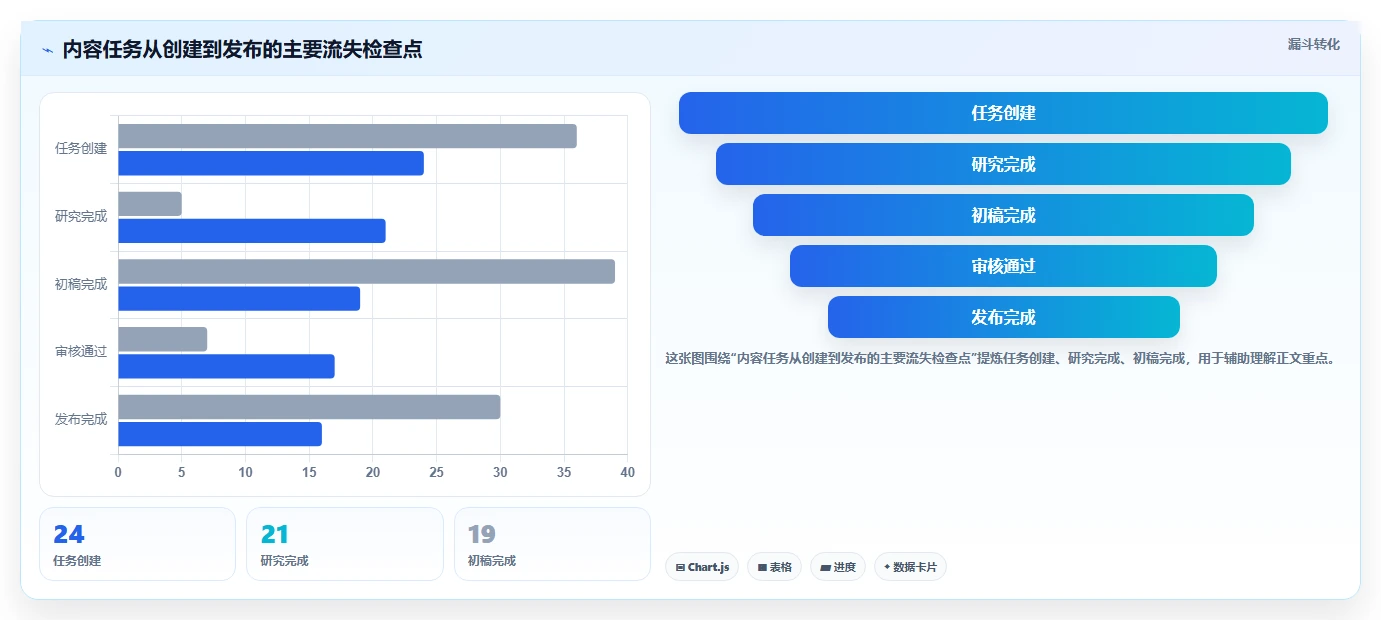Click the 表格 tag

(774, 567)
